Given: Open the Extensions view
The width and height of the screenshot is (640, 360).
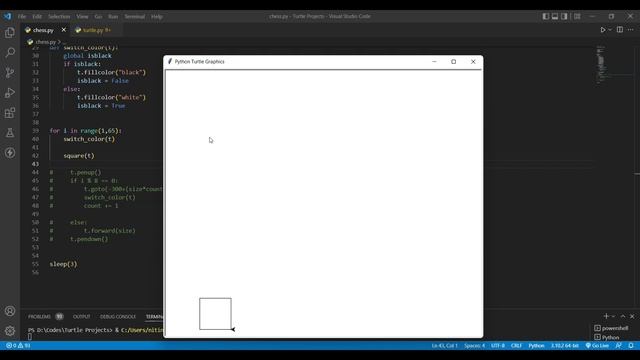Looking at the screenshot, I should tap(10, 113).
